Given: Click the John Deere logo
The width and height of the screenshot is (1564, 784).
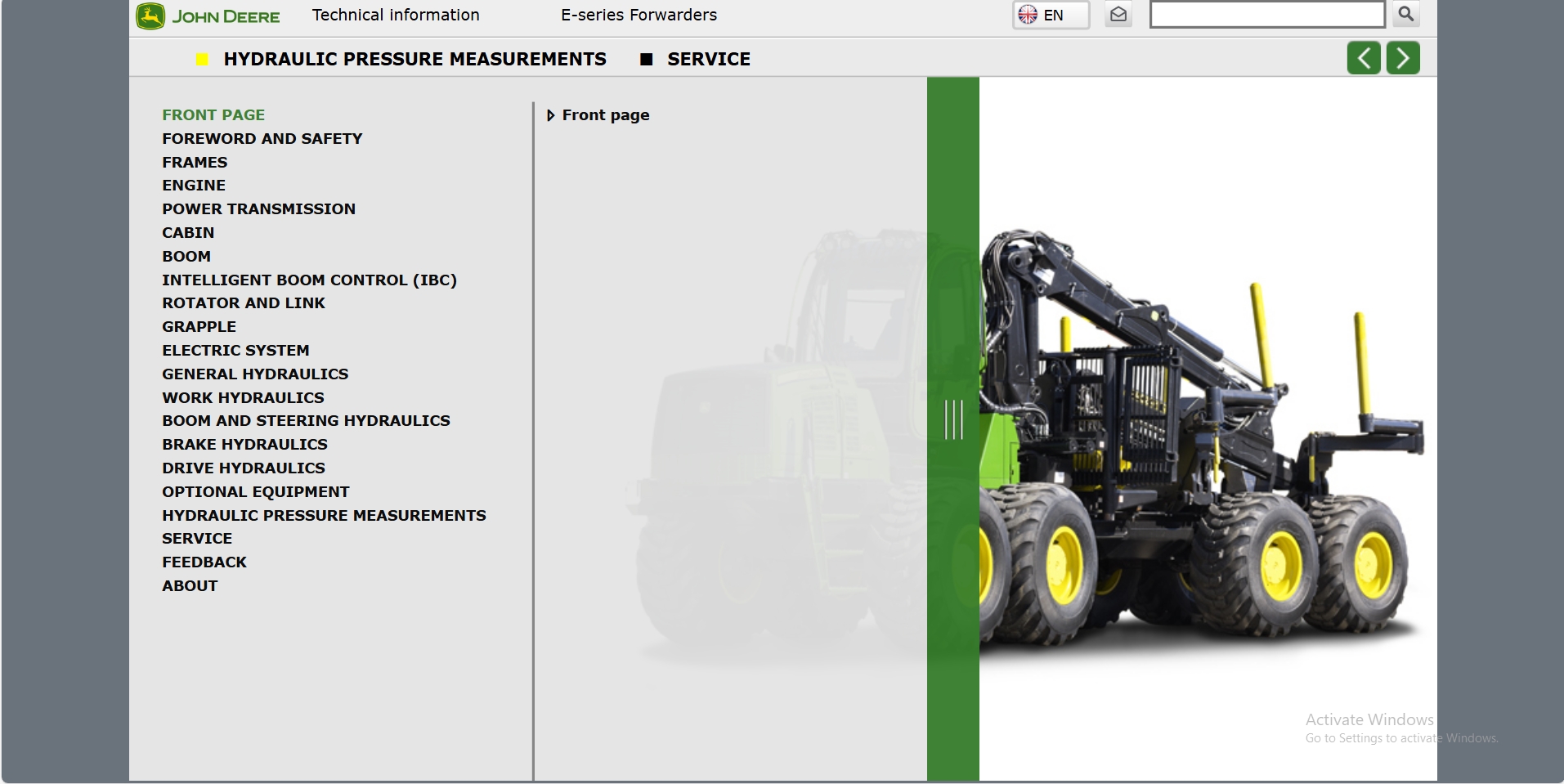Looking at the screenshot, I should (x=208, y=16).
